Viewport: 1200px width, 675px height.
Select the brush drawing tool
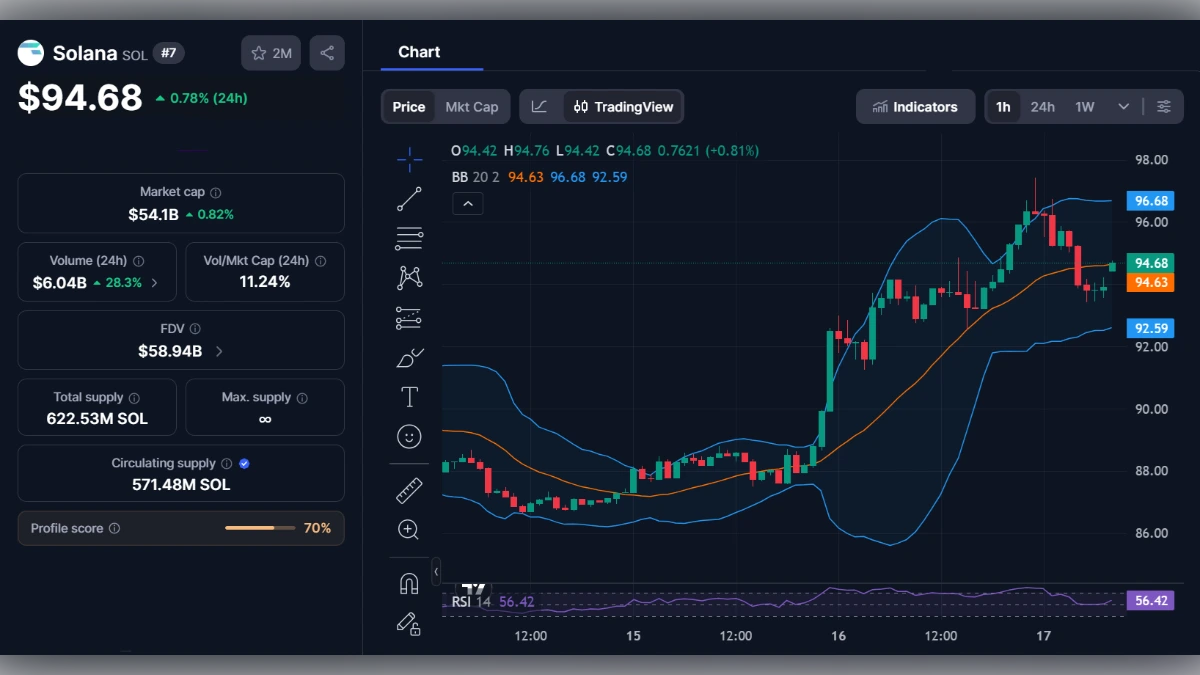tap(409, 357)
